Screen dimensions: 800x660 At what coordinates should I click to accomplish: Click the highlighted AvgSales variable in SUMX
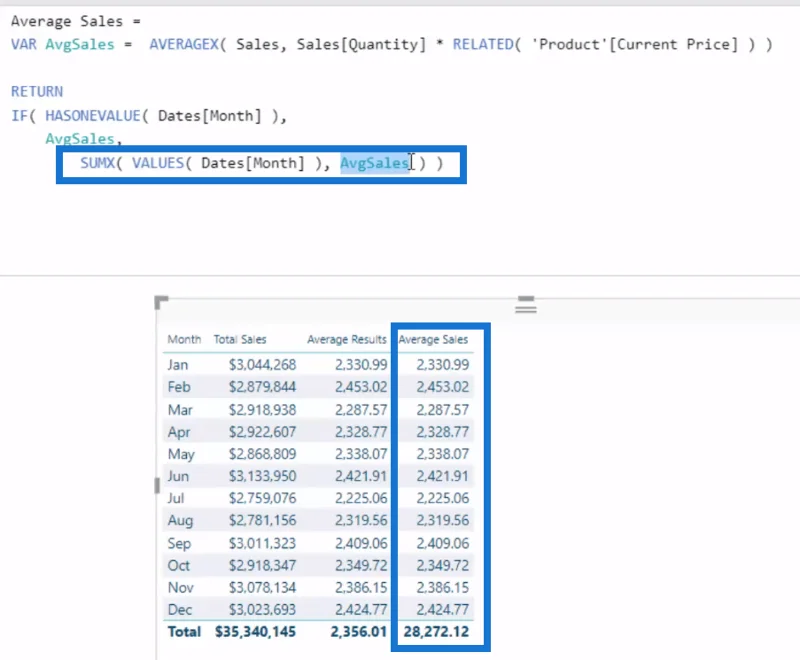point(375,163)
